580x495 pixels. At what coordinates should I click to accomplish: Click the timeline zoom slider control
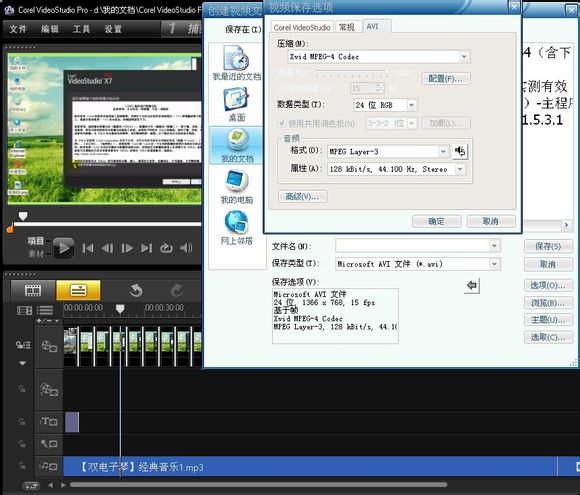[31, 485]
